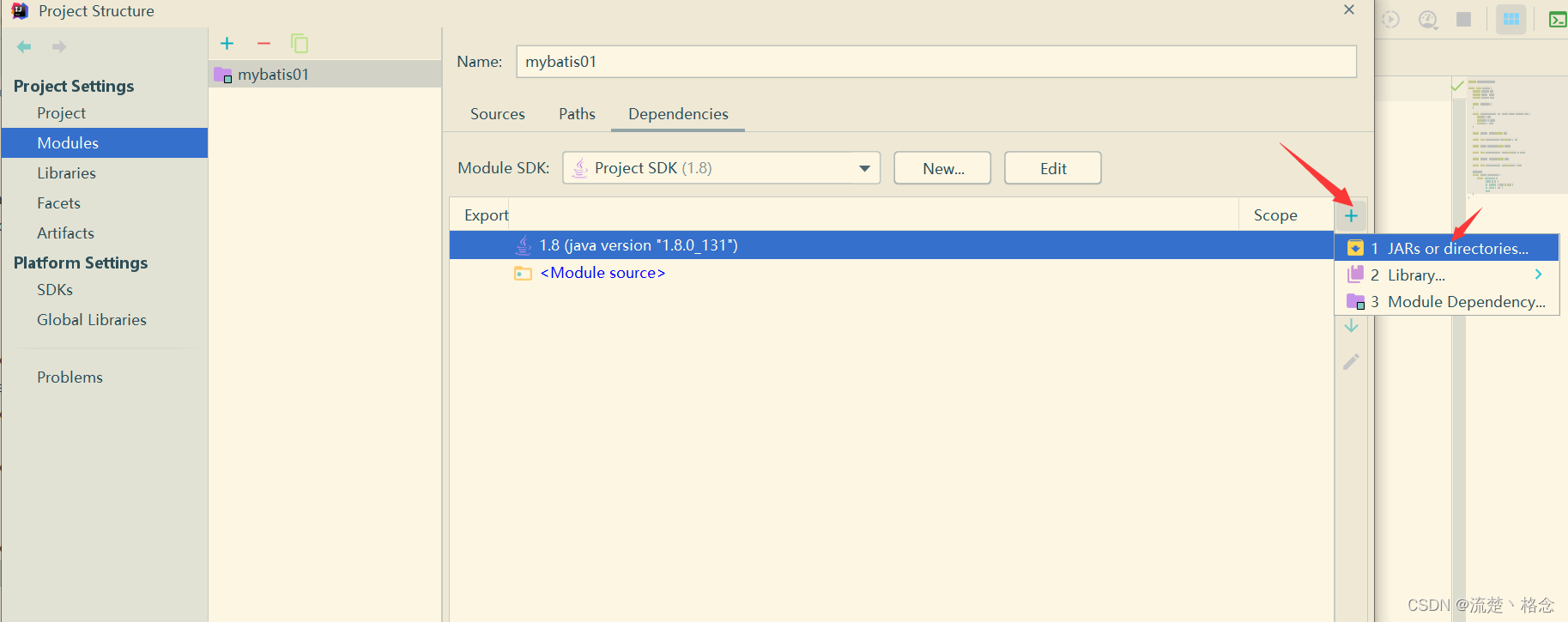The image size is (1568, 622).
Task: Click the move dependency down arrow
Action: tap(1351, 326)
